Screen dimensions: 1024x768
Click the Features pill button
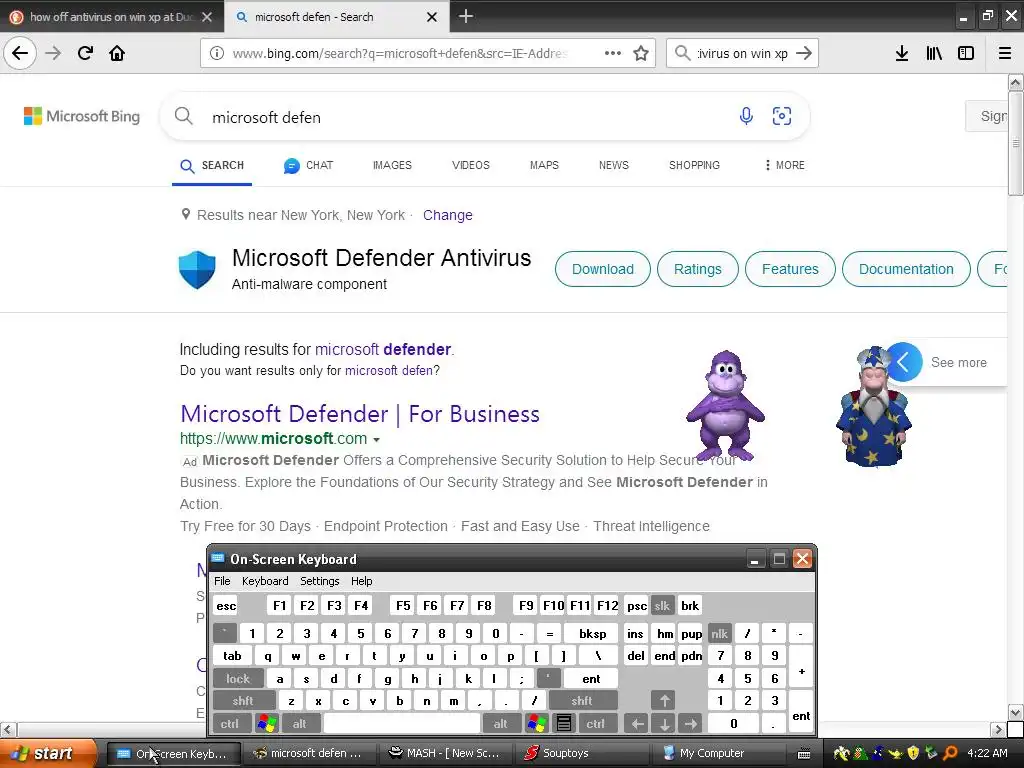790,269
